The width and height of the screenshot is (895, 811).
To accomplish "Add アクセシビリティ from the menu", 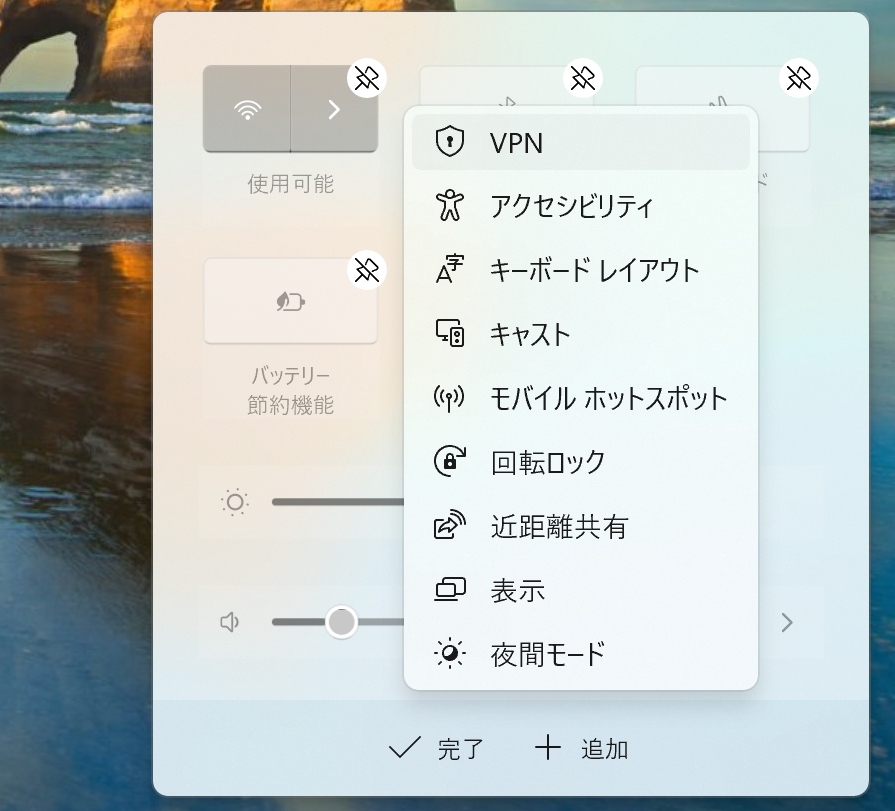I will [580, 206].
